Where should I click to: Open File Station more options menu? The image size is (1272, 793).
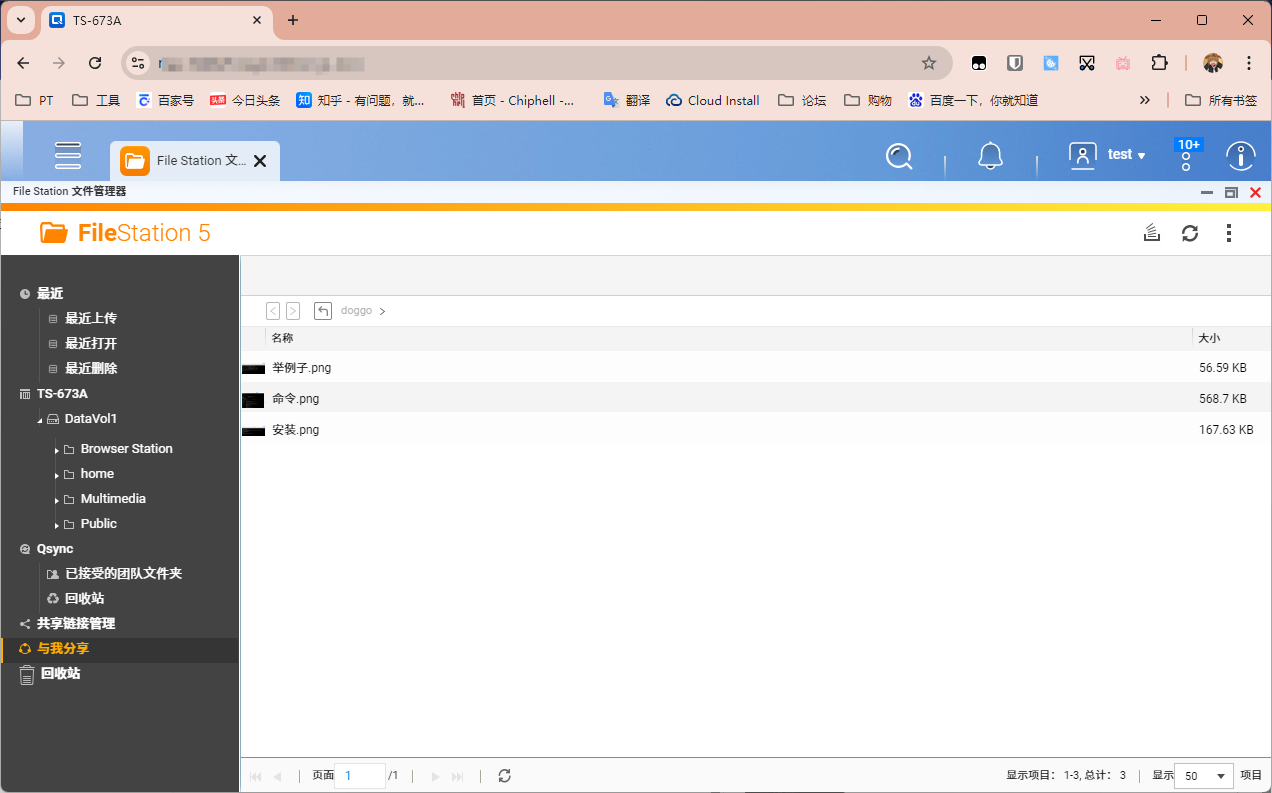(x=1229, y=233)
